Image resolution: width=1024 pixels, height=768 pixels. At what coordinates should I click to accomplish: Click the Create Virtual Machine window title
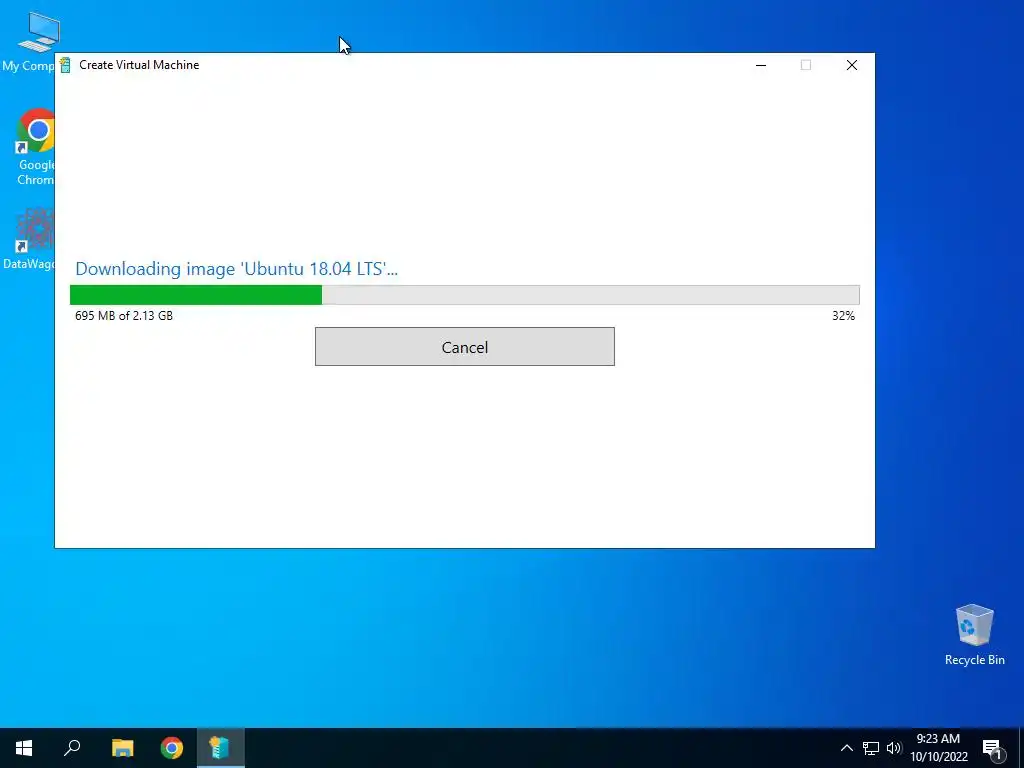(x=139, y=65)
